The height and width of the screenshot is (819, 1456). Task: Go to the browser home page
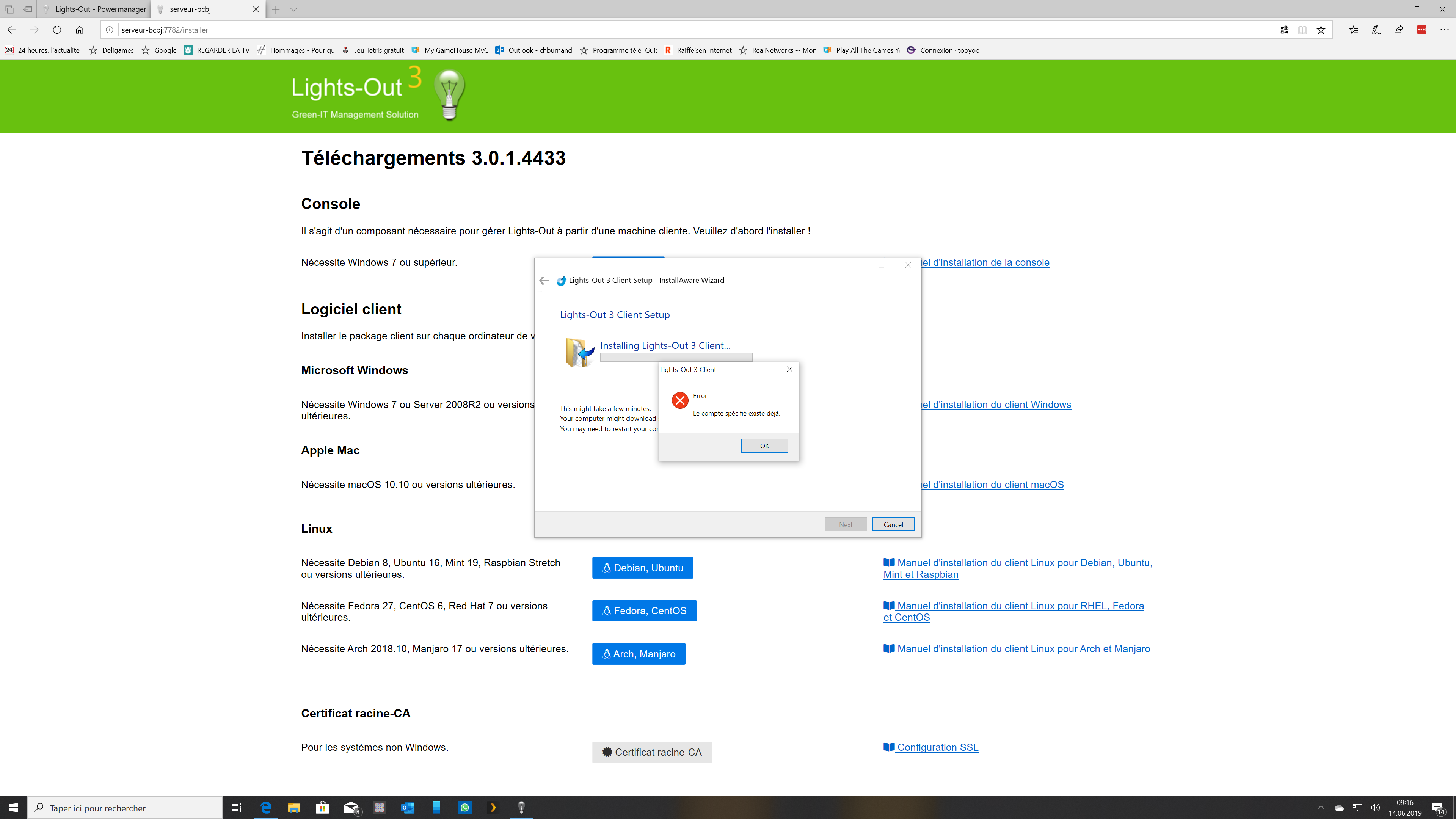tap(80, 30)
